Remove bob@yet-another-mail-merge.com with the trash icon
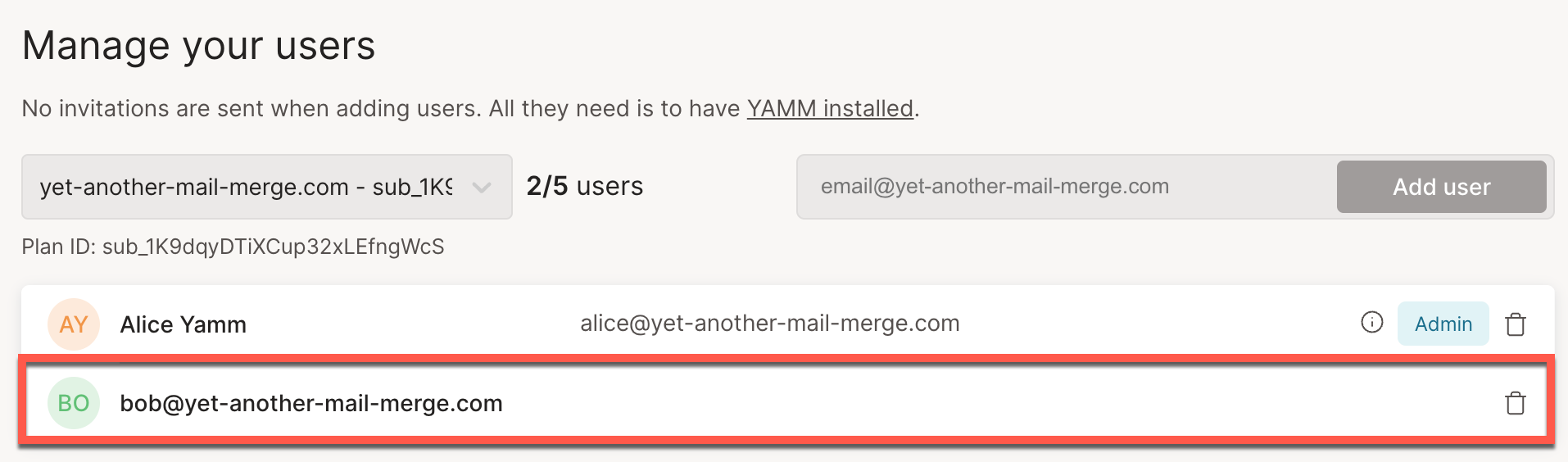The height and width of the screenshot is (462, 1568). pyautogui.click(x=1515, y=403)
